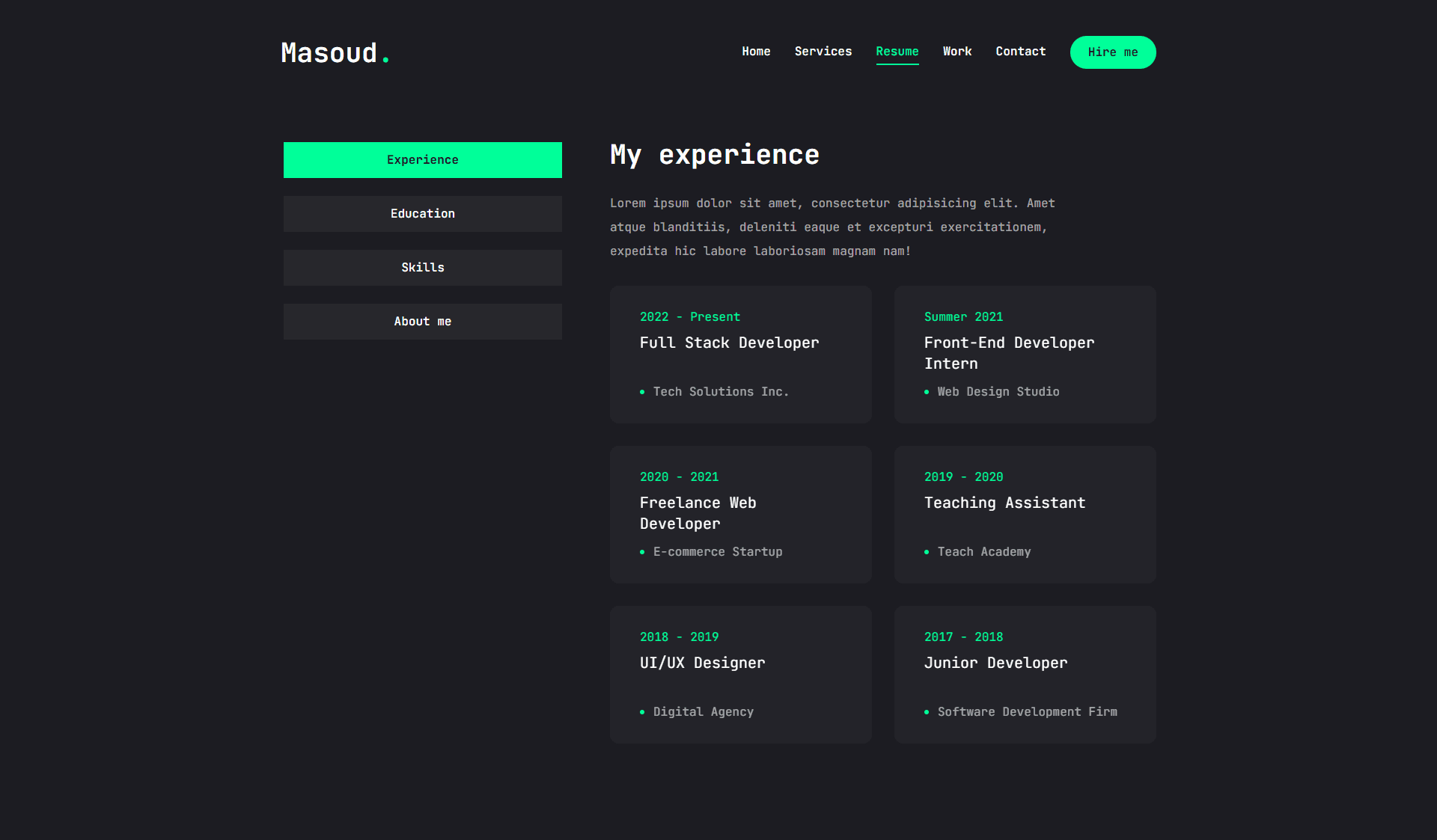
Task: Click Web Design Studio company text
Action: 998,392
